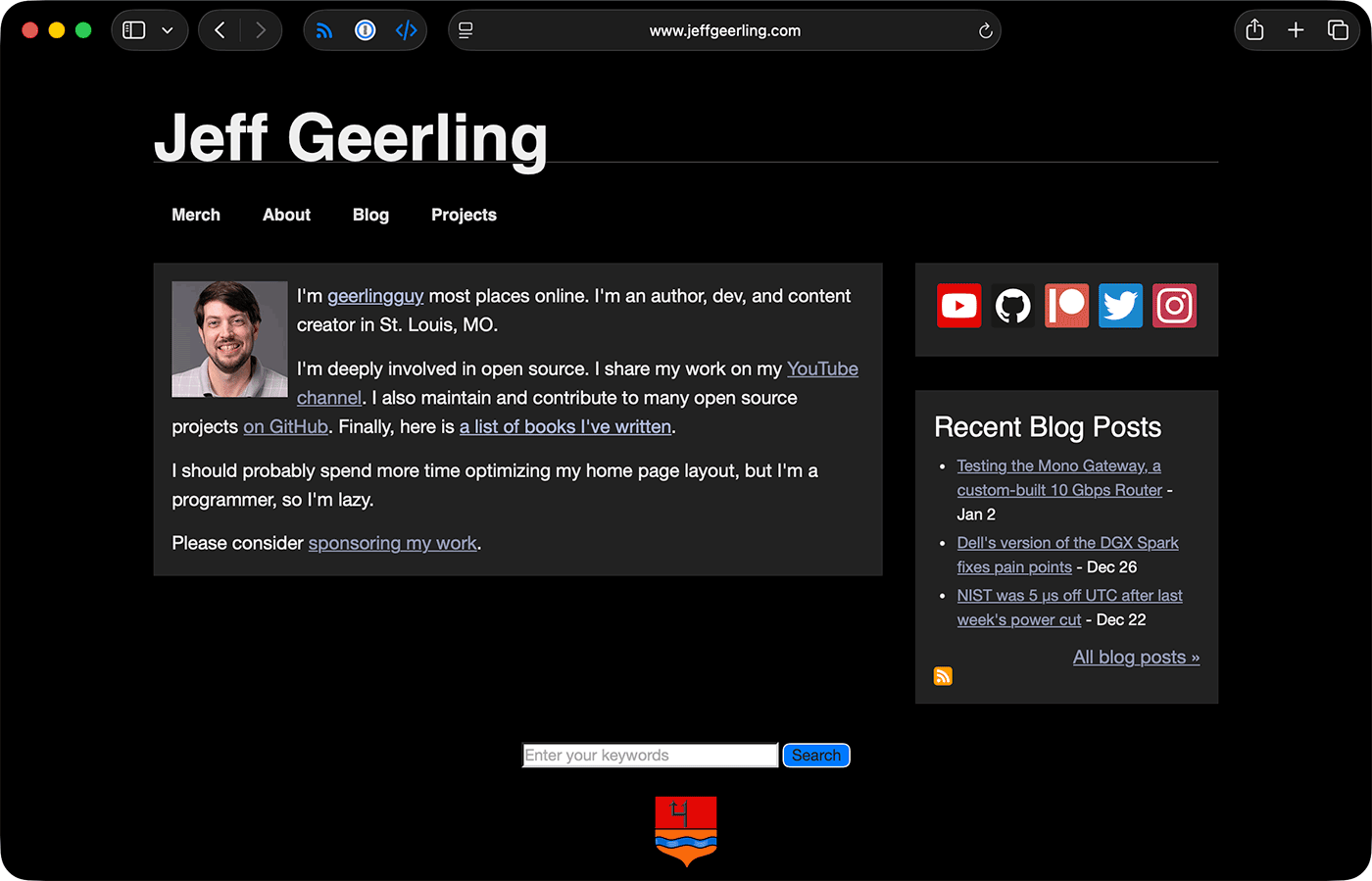The image size is (1372, 881).
Task: Open the Blog menu item
Action: coord(370,215)
